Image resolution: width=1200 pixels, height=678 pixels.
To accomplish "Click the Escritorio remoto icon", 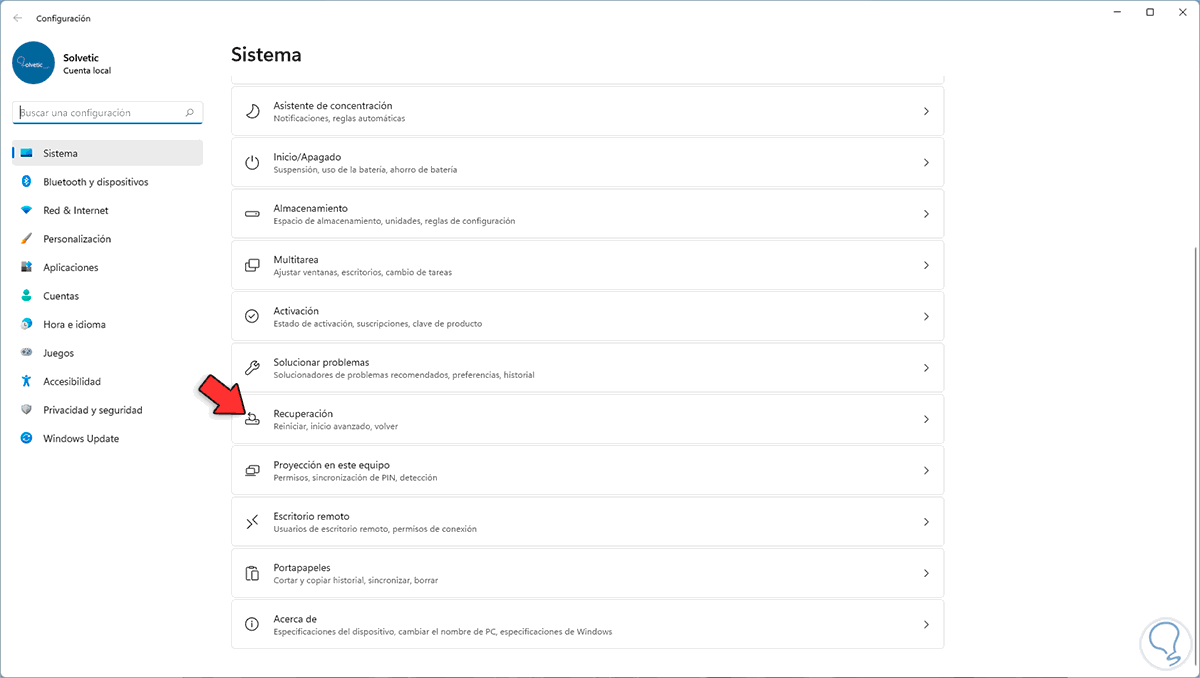I will tap(253, 522).
